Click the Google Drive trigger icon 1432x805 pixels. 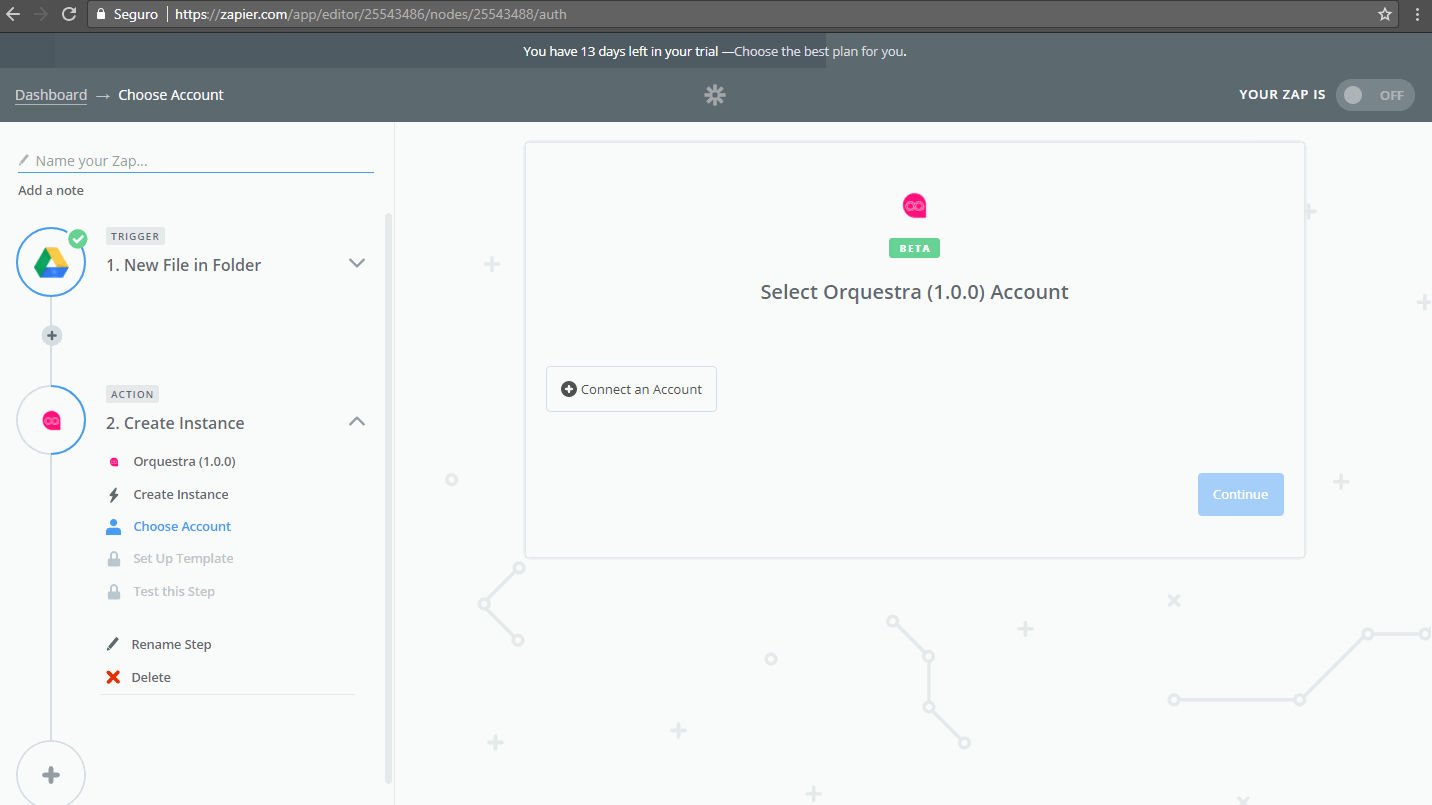click(51, 262)
